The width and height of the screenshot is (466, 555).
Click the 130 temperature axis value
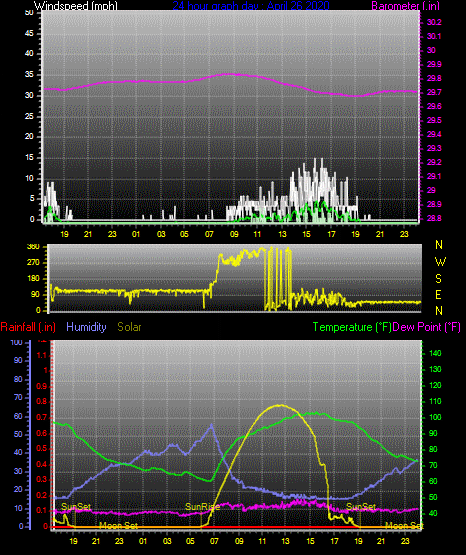click(x=435, y=370)
